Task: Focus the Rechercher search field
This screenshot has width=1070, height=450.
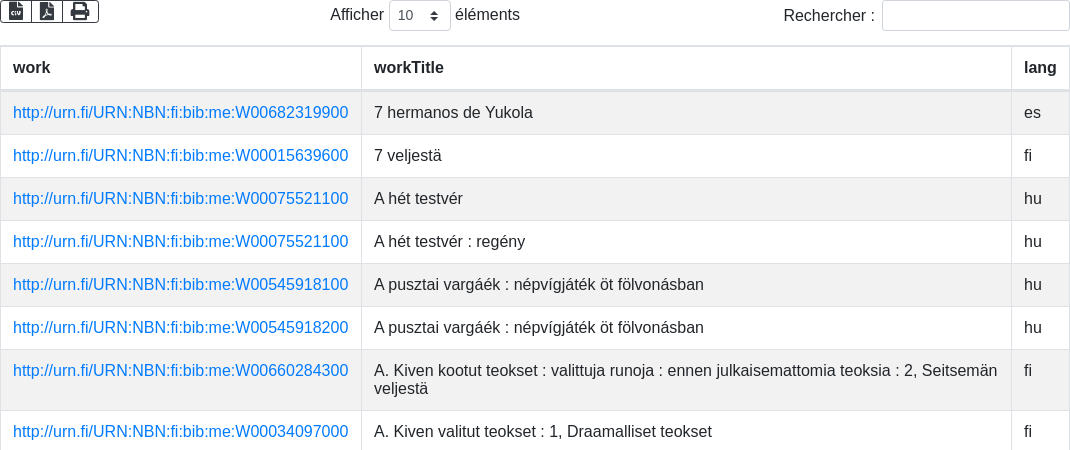Action: click(x=975, y=16)
